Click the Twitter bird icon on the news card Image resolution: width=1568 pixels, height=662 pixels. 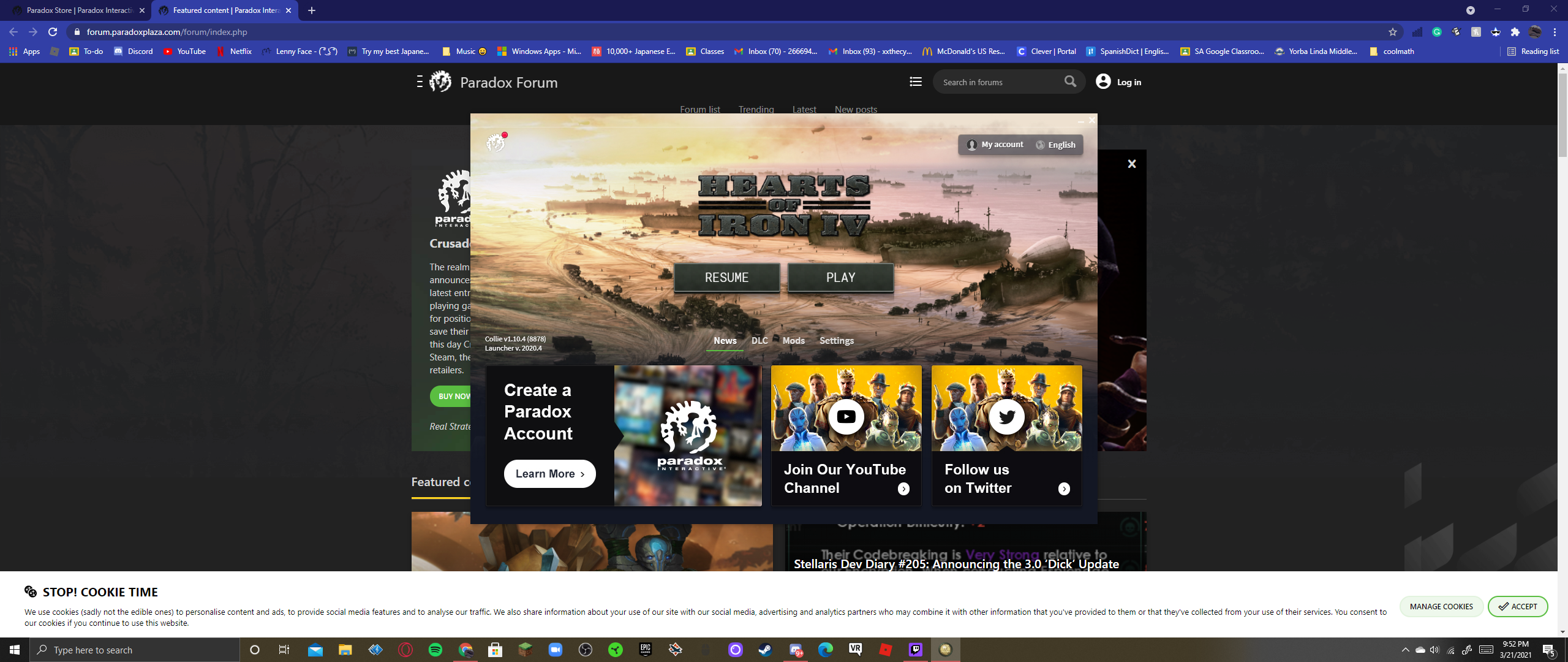(x=1006, y=417)
